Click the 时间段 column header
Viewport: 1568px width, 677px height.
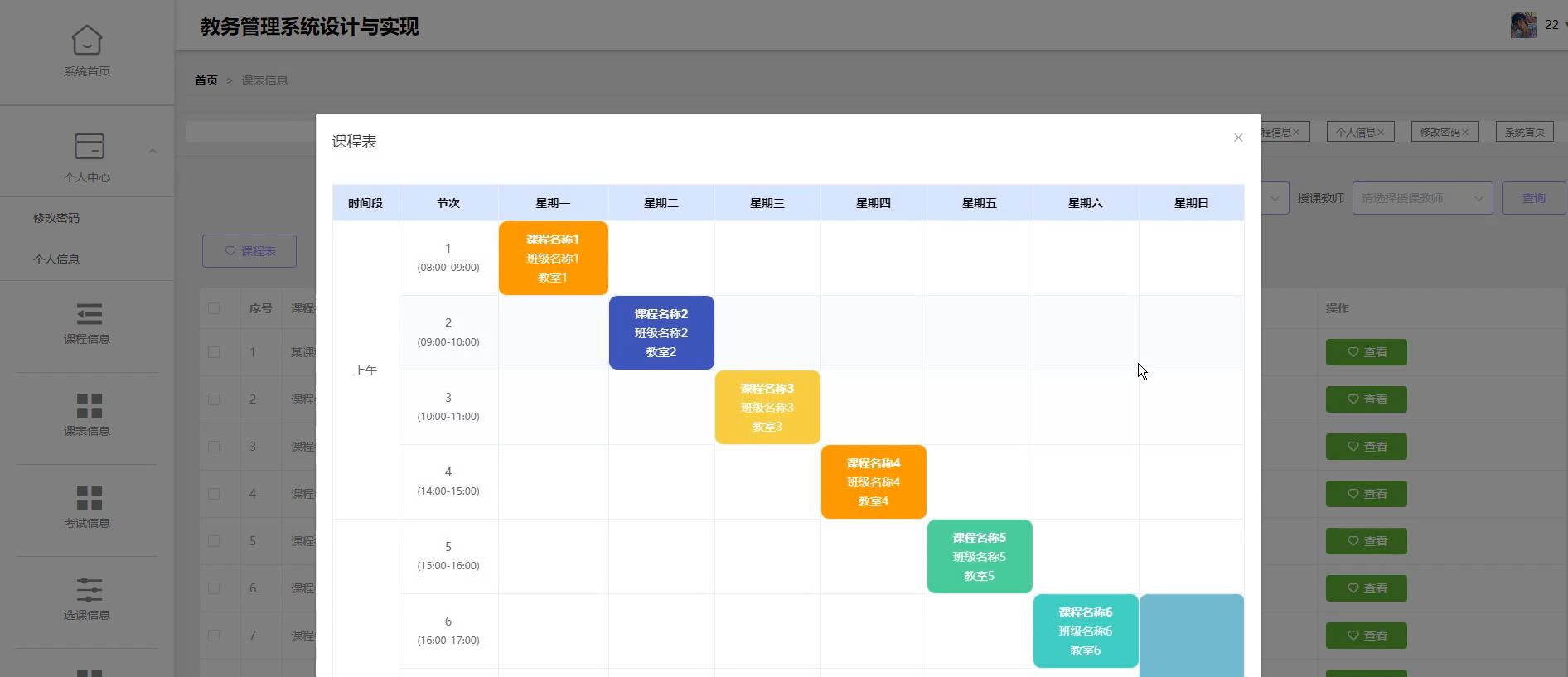tap(365, 203)
